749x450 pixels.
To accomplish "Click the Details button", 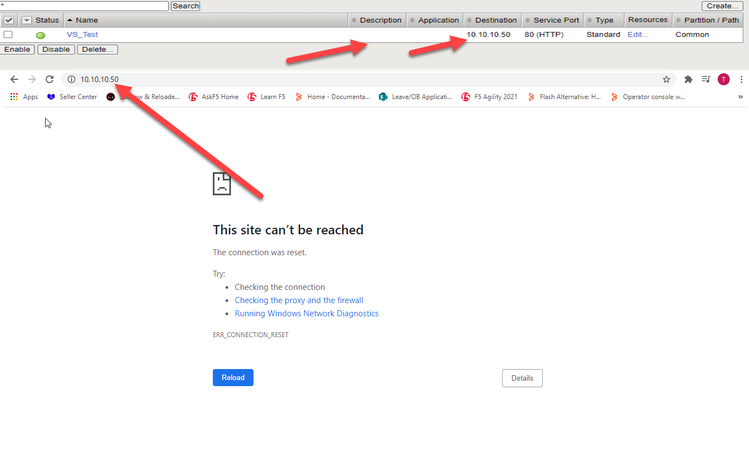I will (522, 378).
